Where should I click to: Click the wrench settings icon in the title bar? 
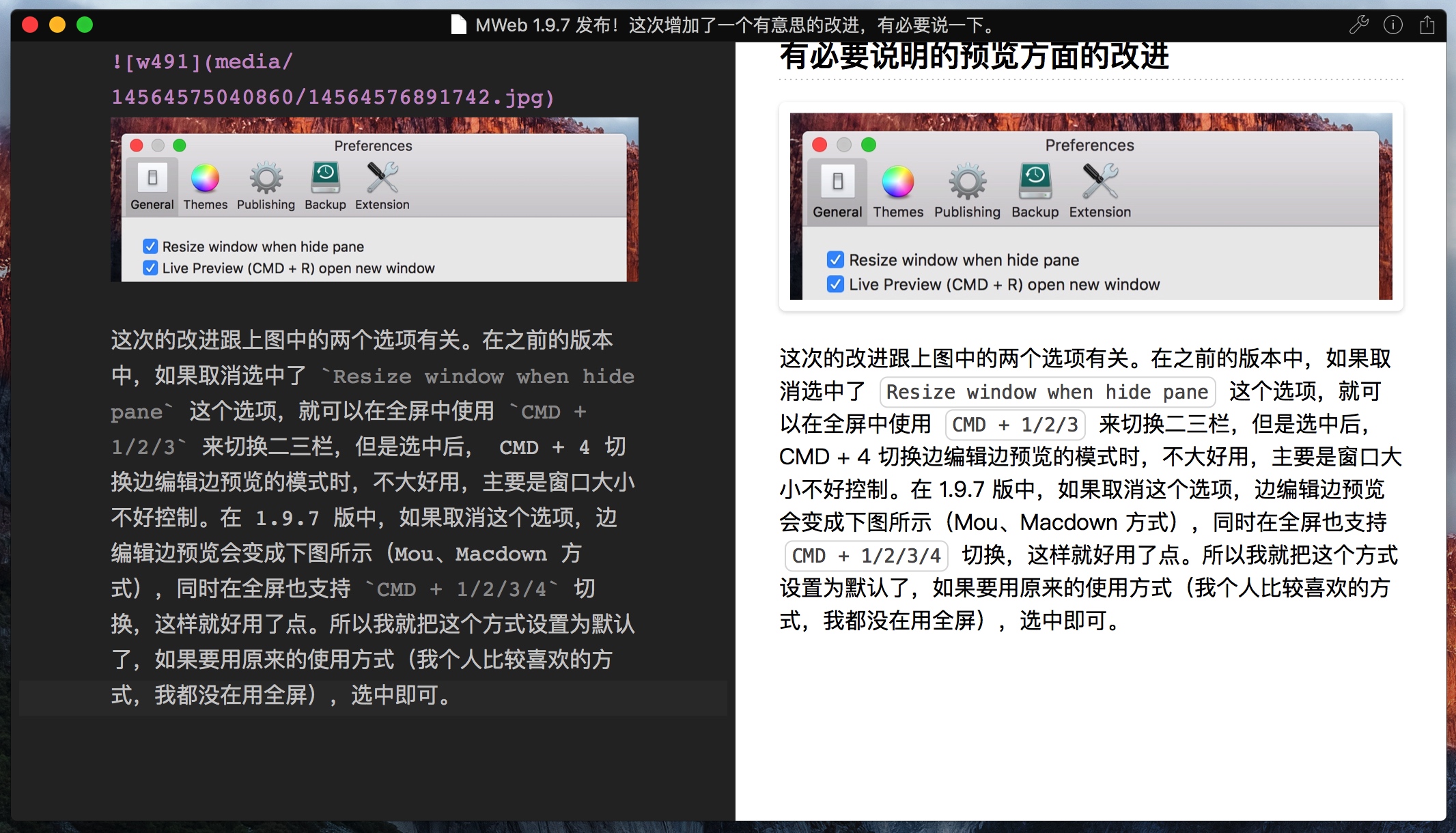(1359, 25)
